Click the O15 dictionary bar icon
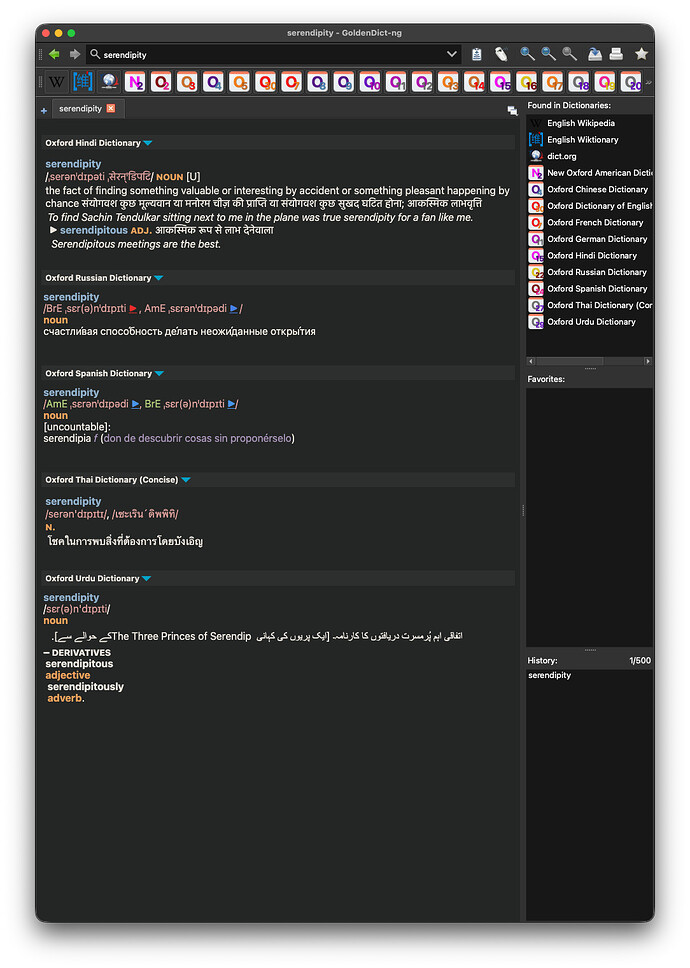This screenshot has width=690, height=968. (x=501, y=81)
